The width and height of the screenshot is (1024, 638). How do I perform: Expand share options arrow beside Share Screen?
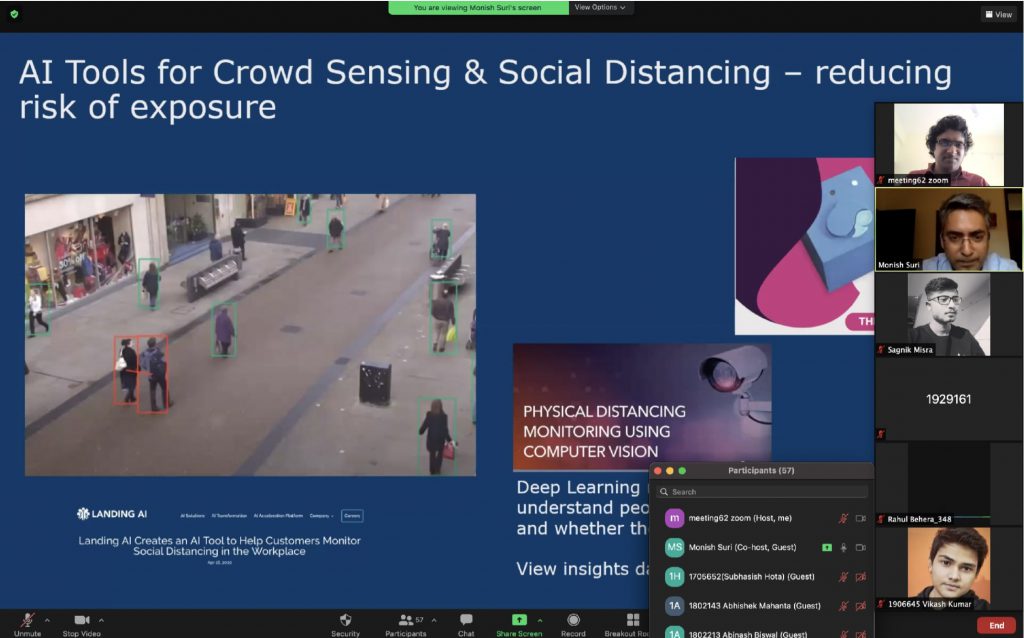(539, 620)
